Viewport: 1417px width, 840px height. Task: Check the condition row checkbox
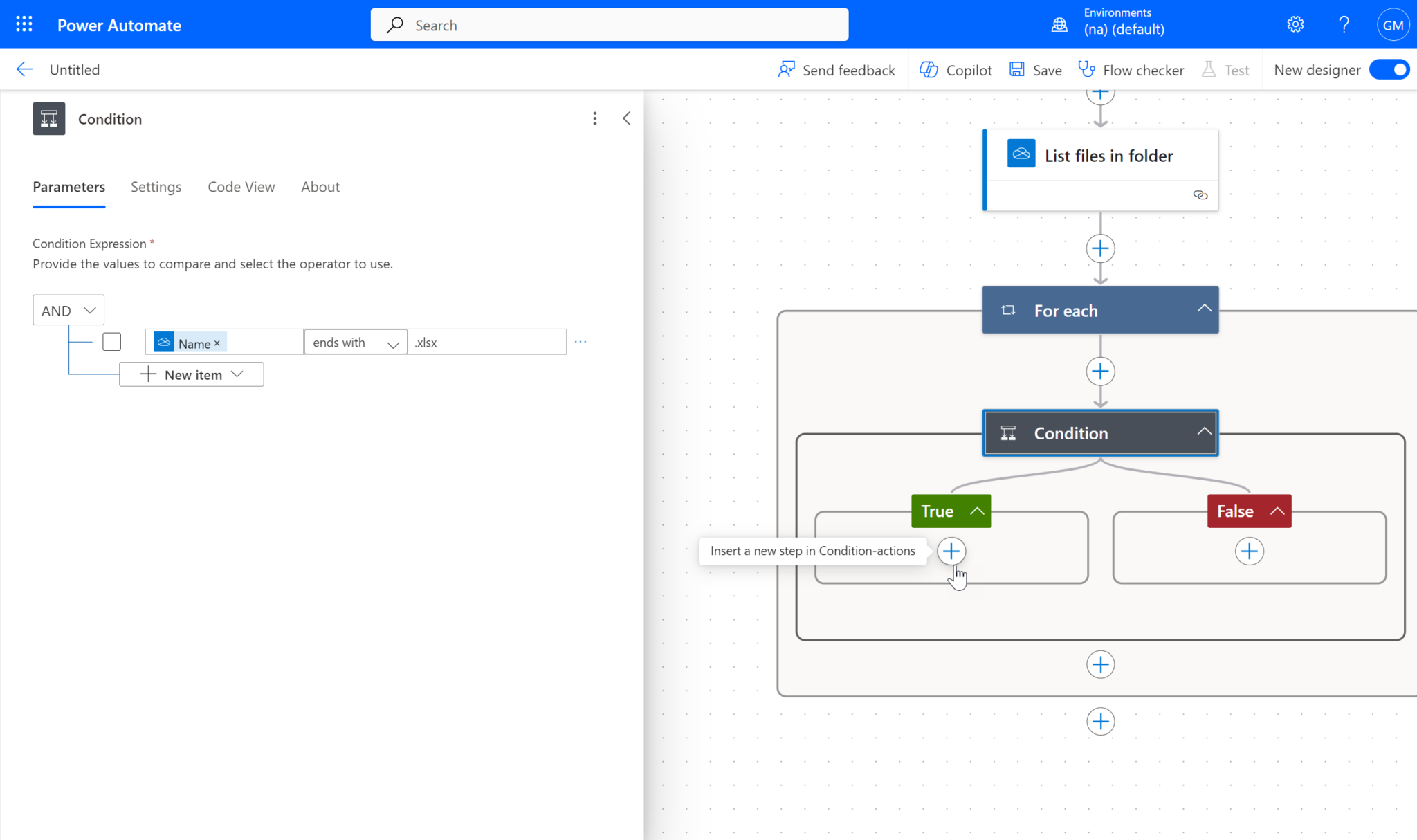coord(112,342)
